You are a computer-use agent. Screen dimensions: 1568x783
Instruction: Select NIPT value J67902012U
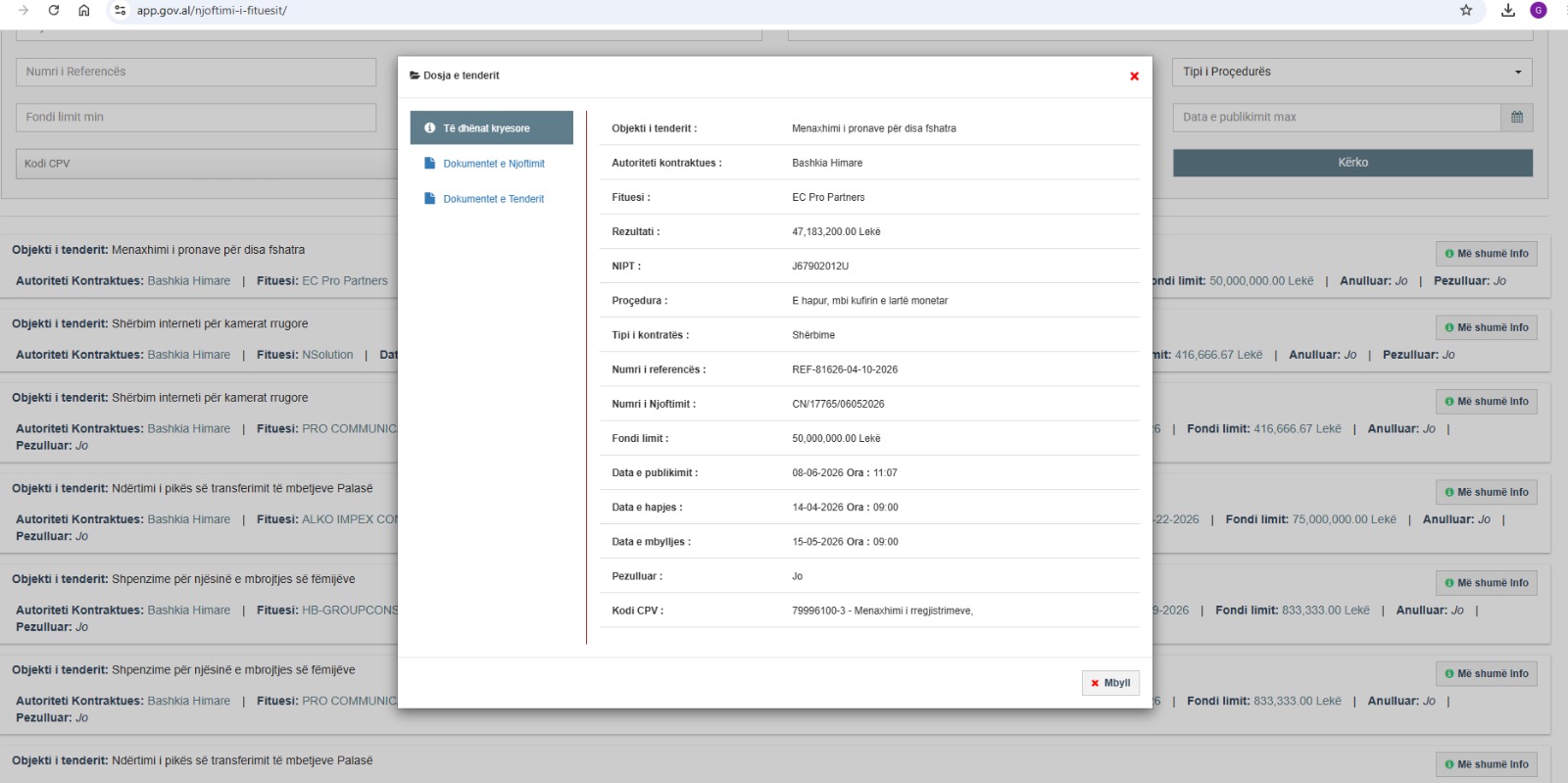820,267
